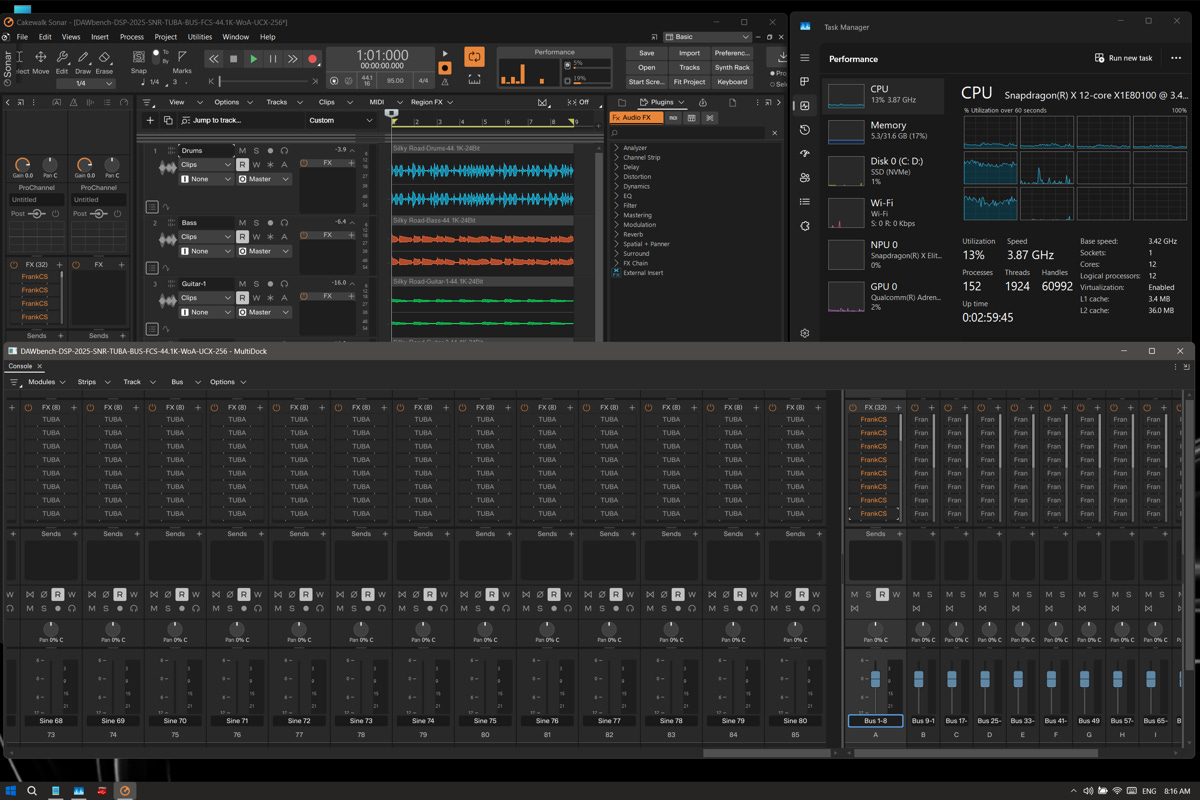Open the Custom track control dropdown

point(341,120)
